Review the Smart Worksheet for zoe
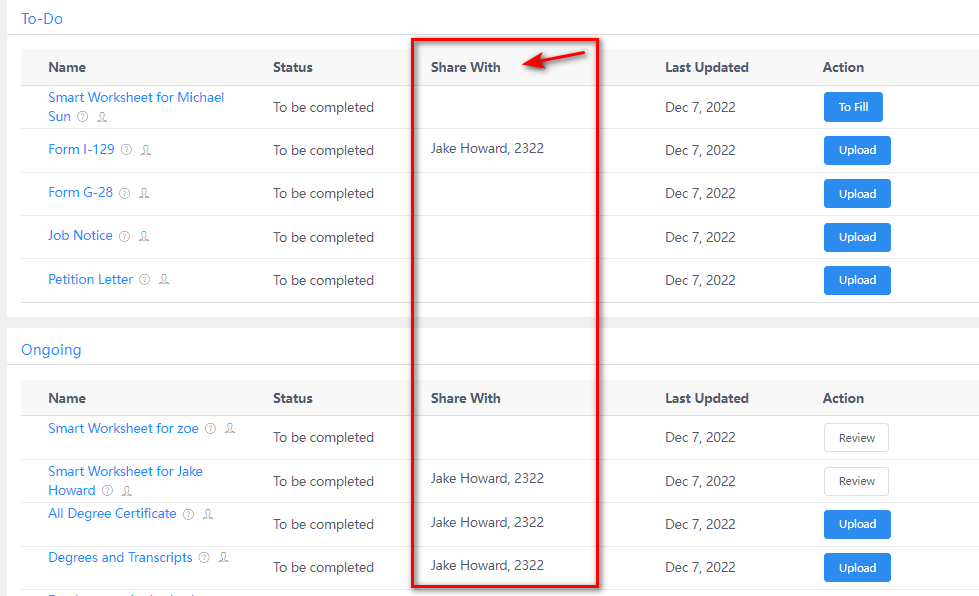The height and width of the screenshot is (596, 979). (x=856, y=438)
